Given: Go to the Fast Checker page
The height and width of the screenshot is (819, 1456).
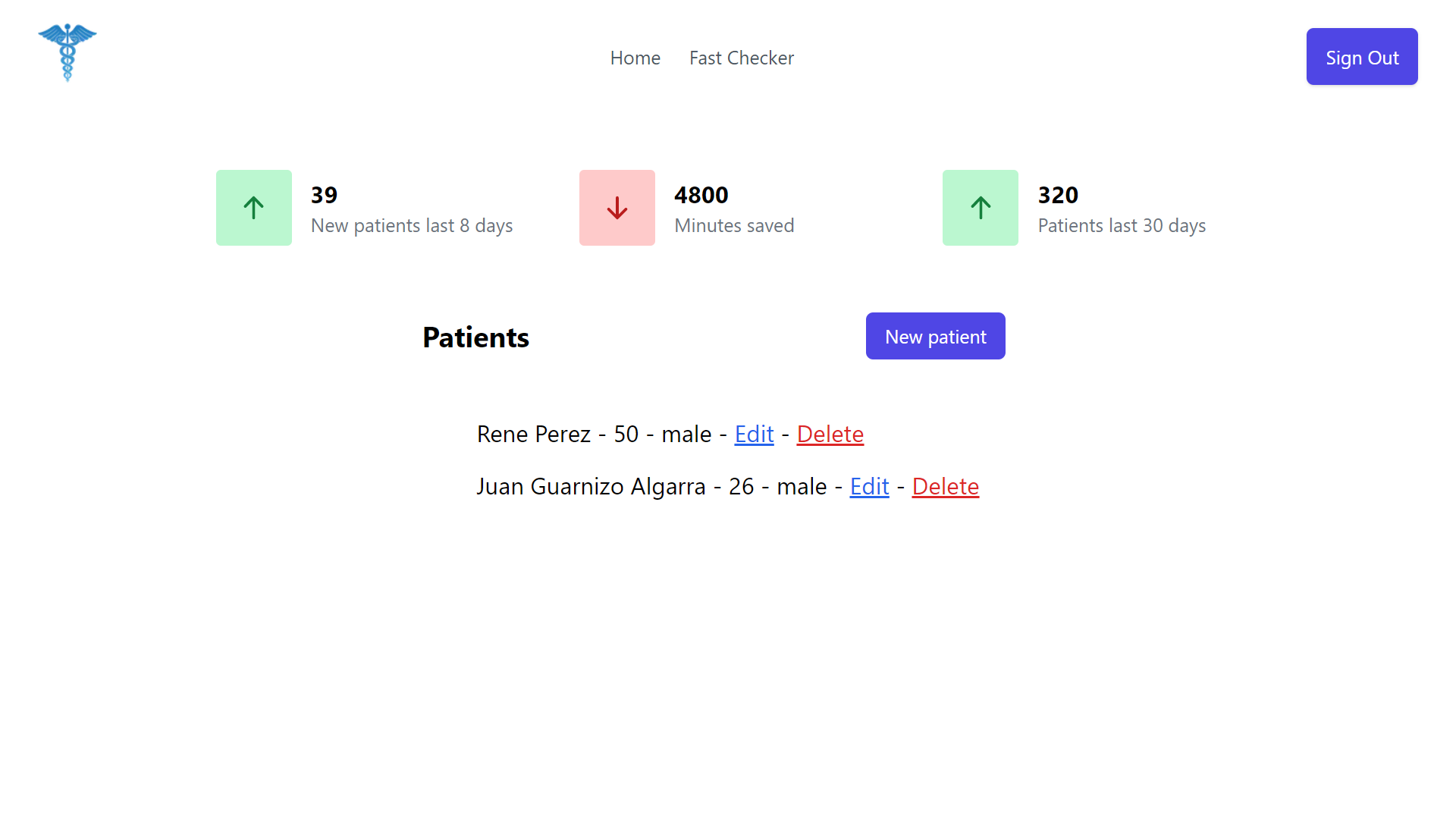Looking at the screenshot, I should tap(742, 58).
